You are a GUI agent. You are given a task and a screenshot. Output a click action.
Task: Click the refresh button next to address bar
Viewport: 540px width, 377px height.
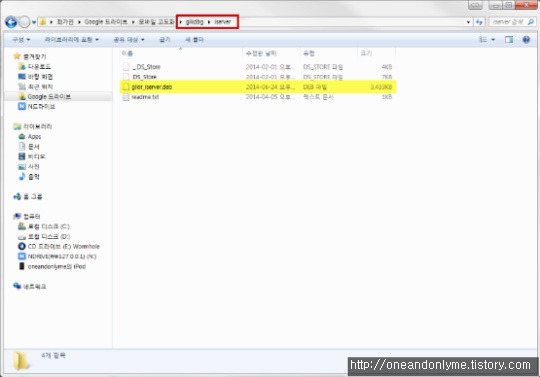(479, 22)
